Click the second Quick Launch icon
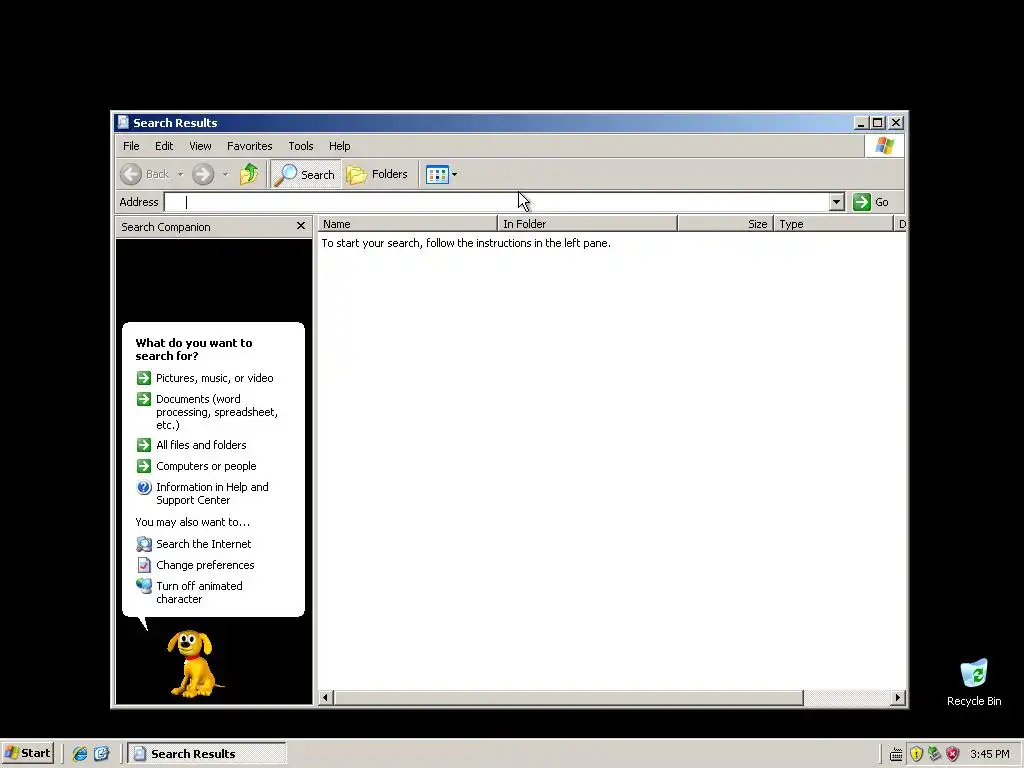The height and width of the screenshot is (768, 1024). click(x=101, y=754)
